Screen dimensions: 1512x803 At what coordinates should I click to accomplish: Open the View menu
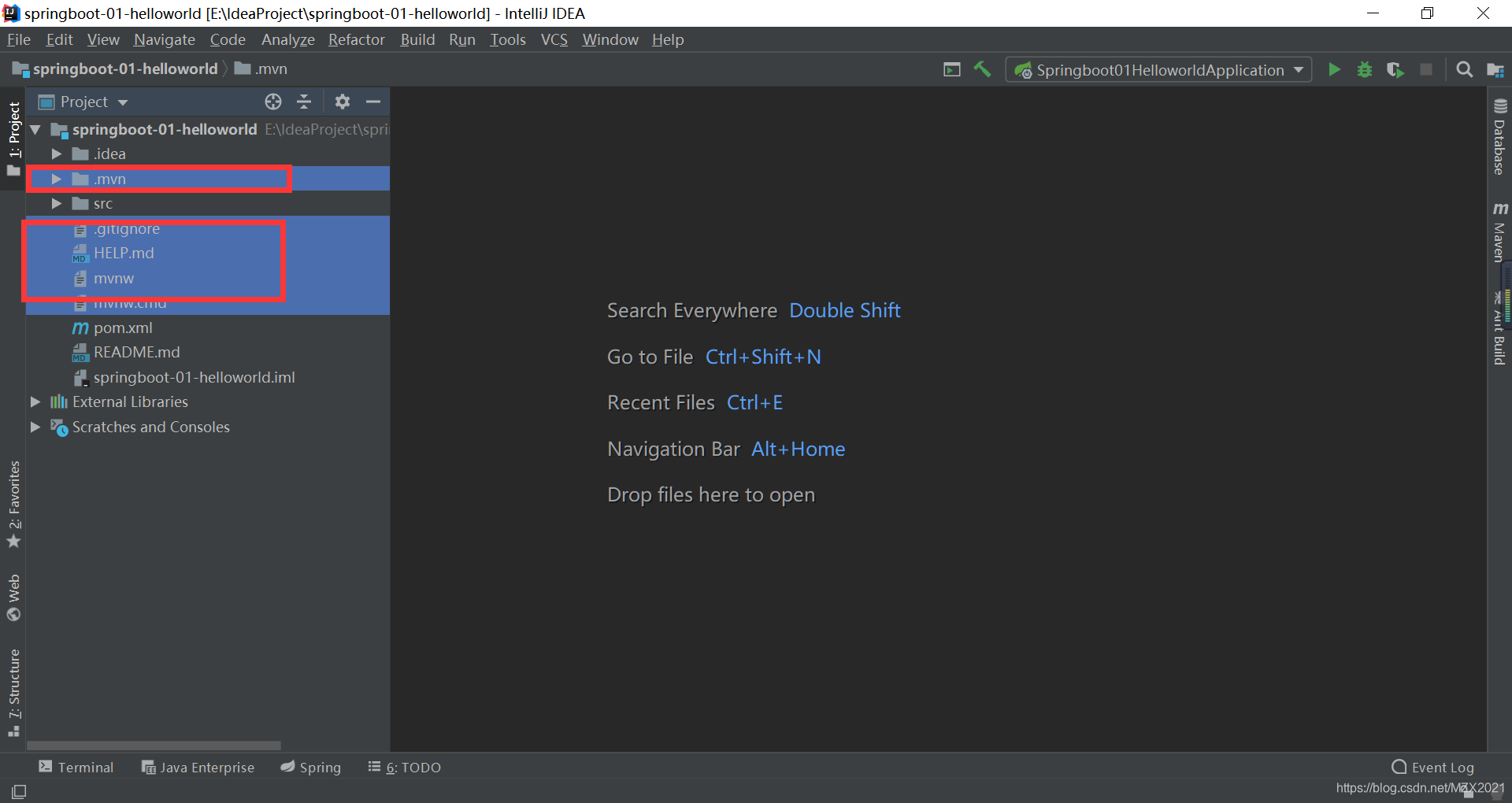click(x=103, y=39)
